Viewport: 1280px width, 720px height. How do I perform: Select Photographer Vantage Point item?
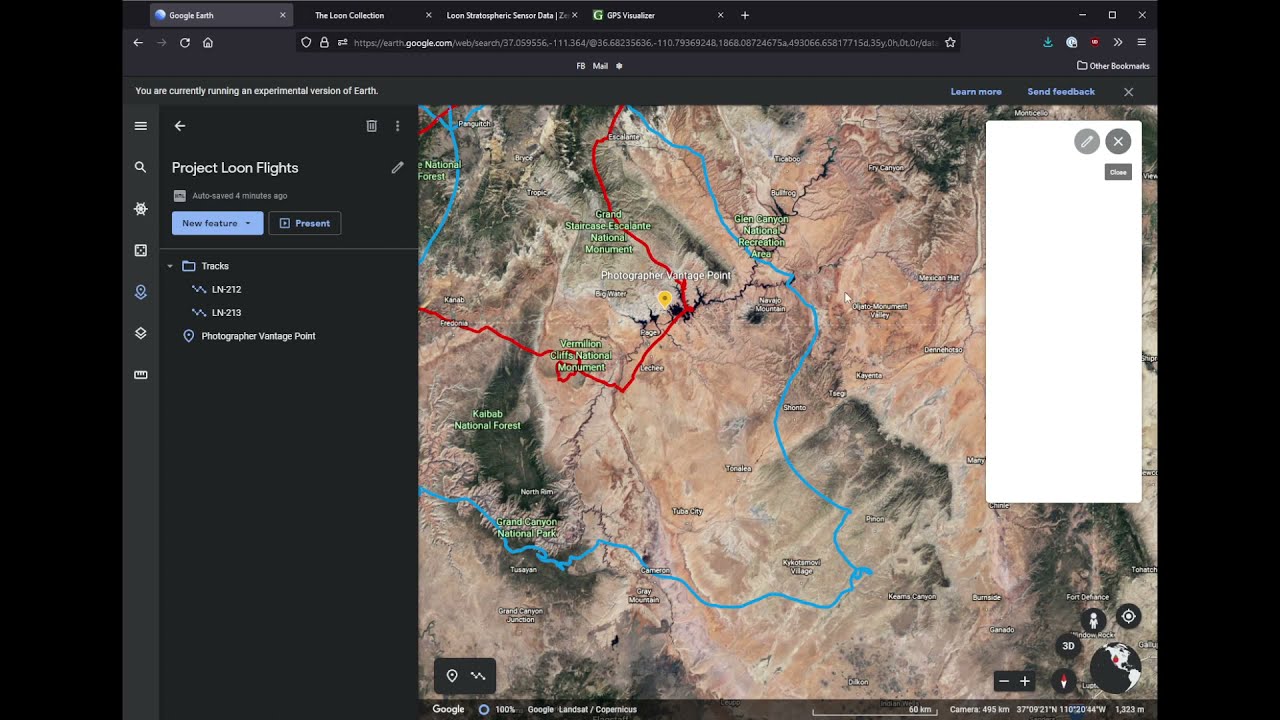(288, 336)
